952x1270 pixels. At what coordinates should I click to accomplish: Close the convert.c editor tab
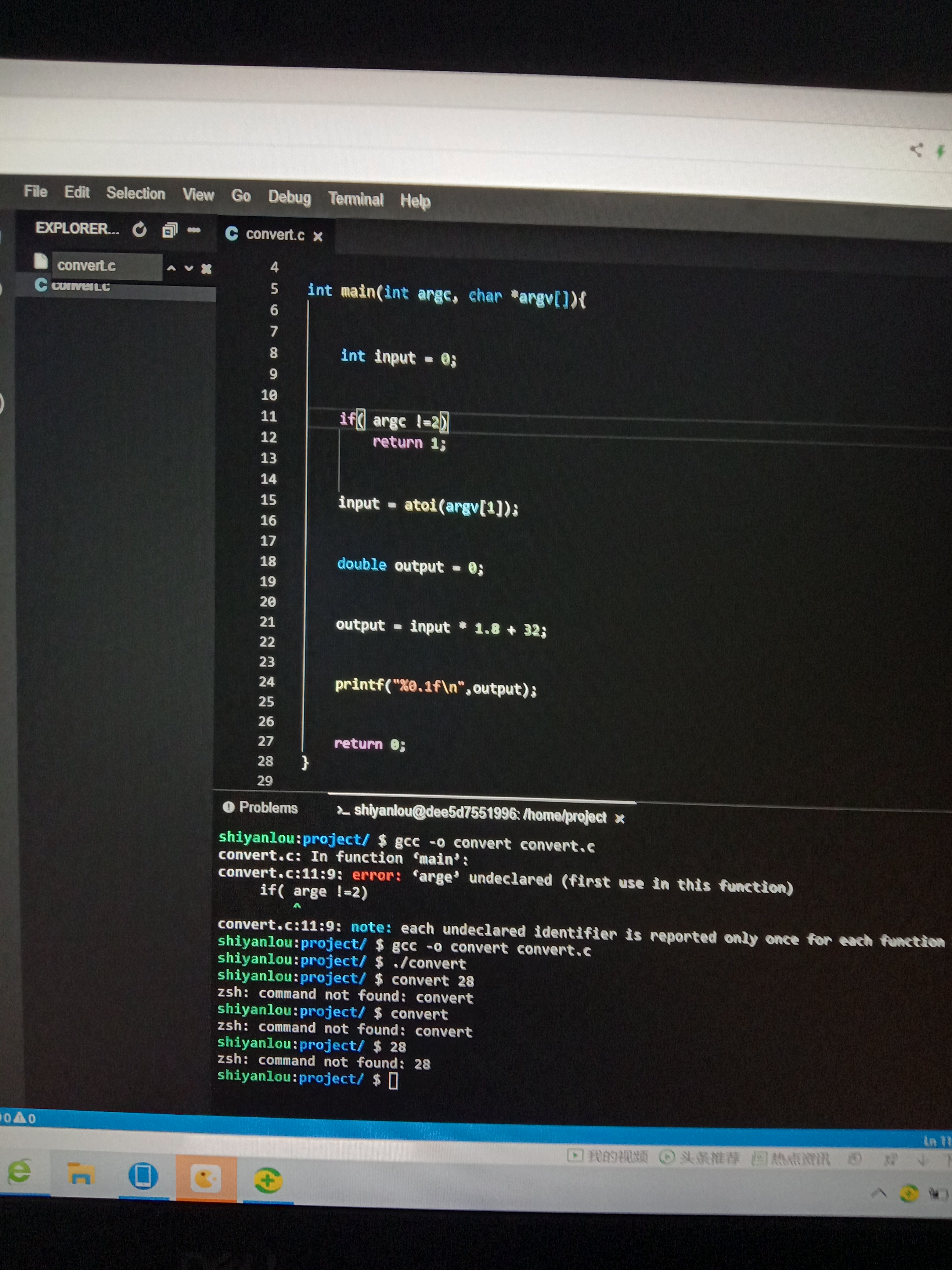click(318, 237)
